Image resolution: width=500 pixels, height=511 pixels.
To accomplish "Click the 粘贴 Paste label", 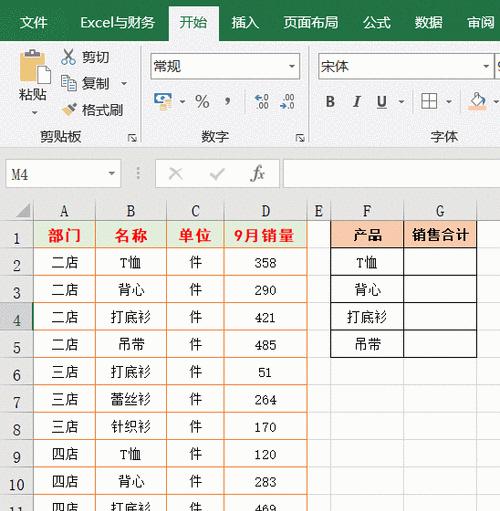I will pos(33,94).
